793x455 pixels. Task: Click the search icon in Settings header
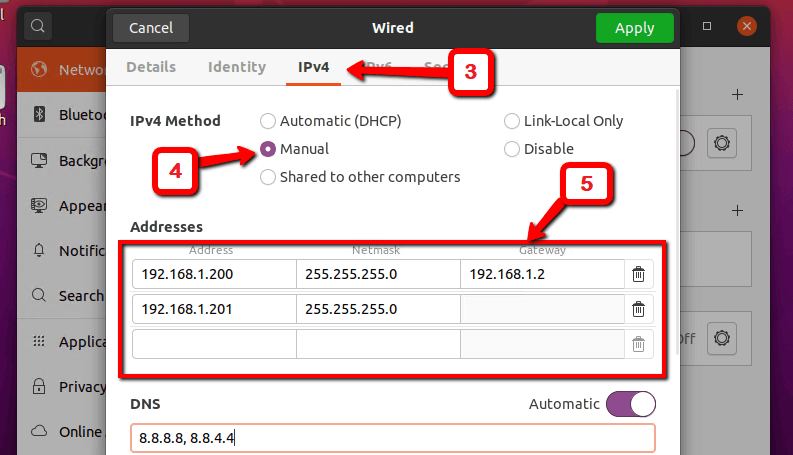pos(37,26)
